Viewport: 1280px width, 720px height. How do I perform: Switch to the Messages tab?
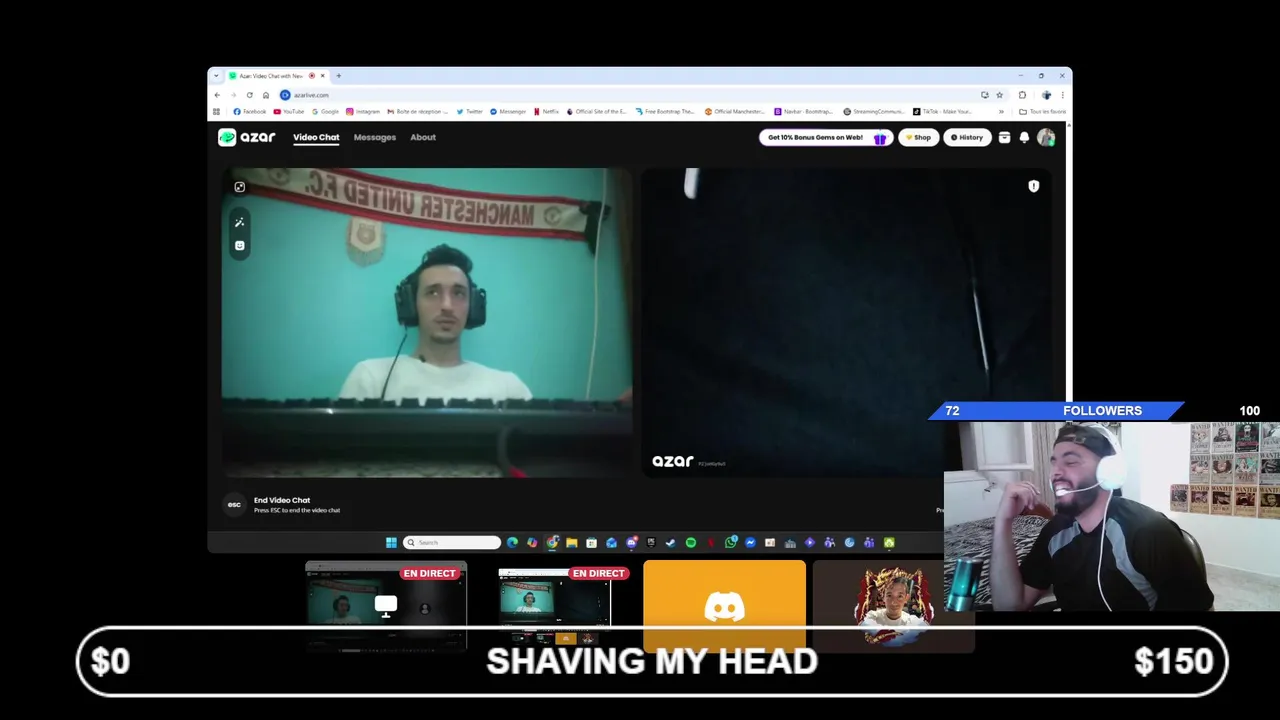coord(375,138)
